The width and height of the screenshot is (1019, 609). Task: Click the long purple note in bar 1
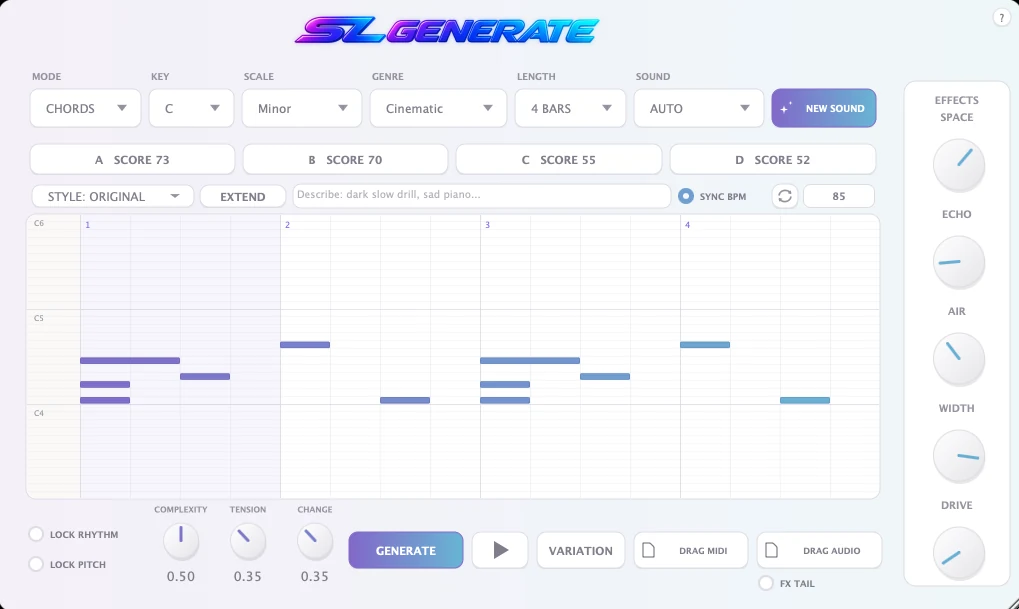click(x=130, y=360)
